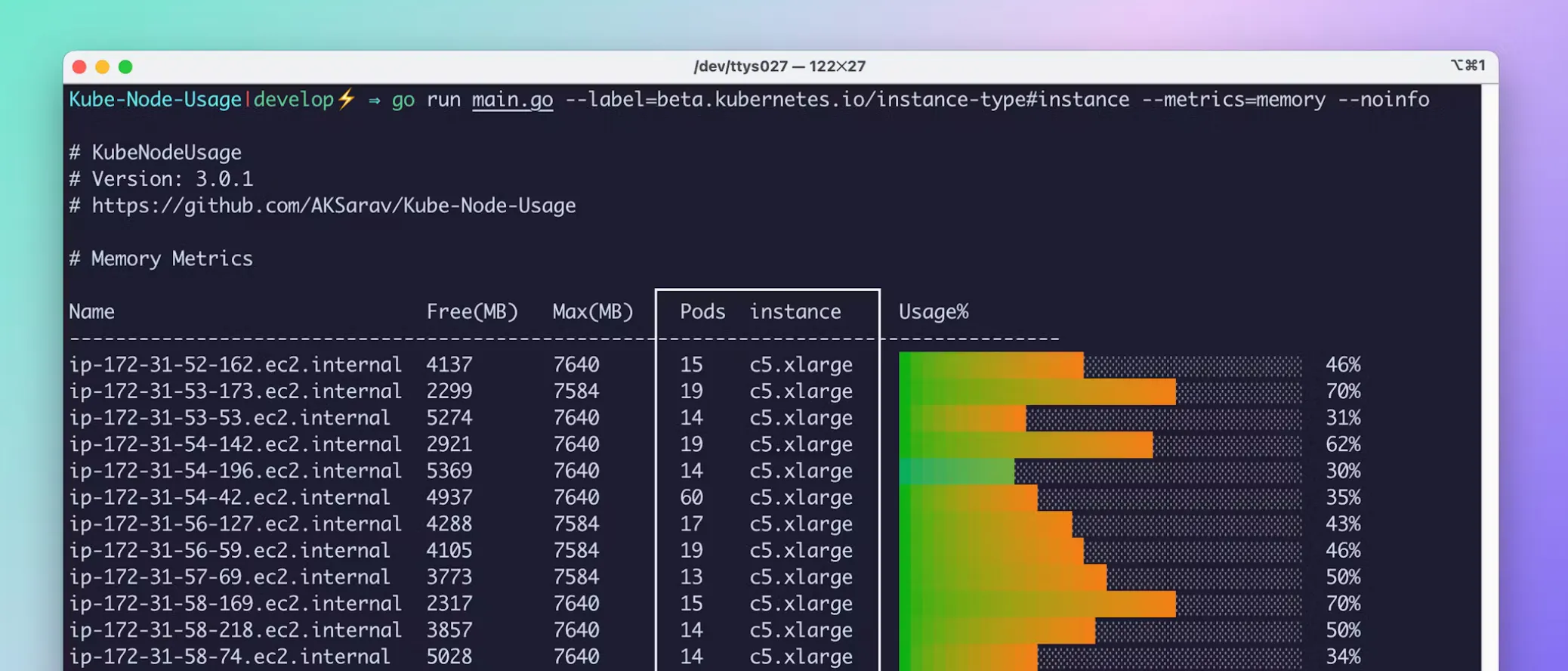1568x671 pixels.
Task: Select node ip-172-31-58-218.ec2.internal
Action: pyautogui.click(x=235, y=629)
